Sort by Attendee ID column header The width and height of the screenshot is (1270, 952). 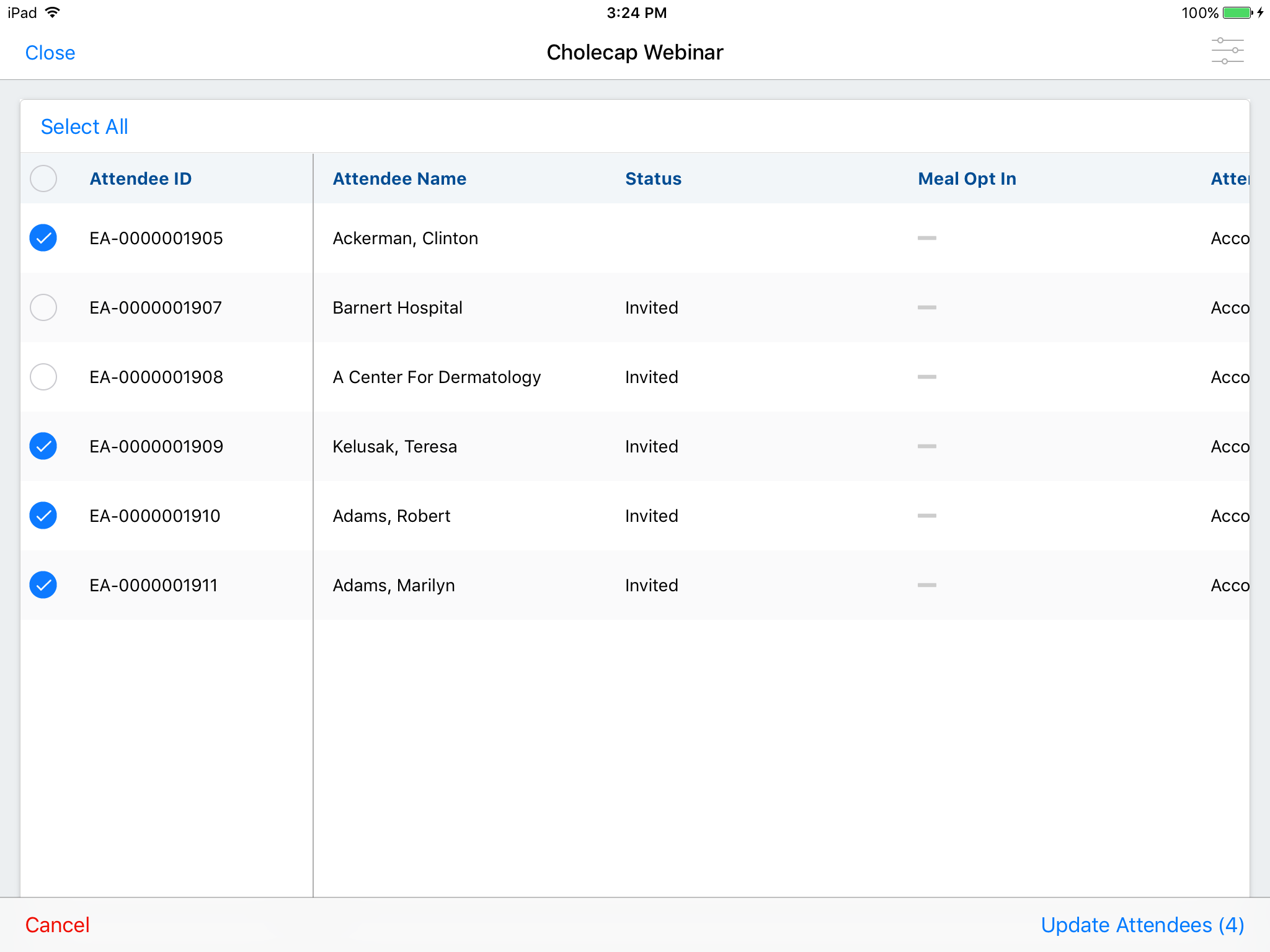tap(140, 178)
